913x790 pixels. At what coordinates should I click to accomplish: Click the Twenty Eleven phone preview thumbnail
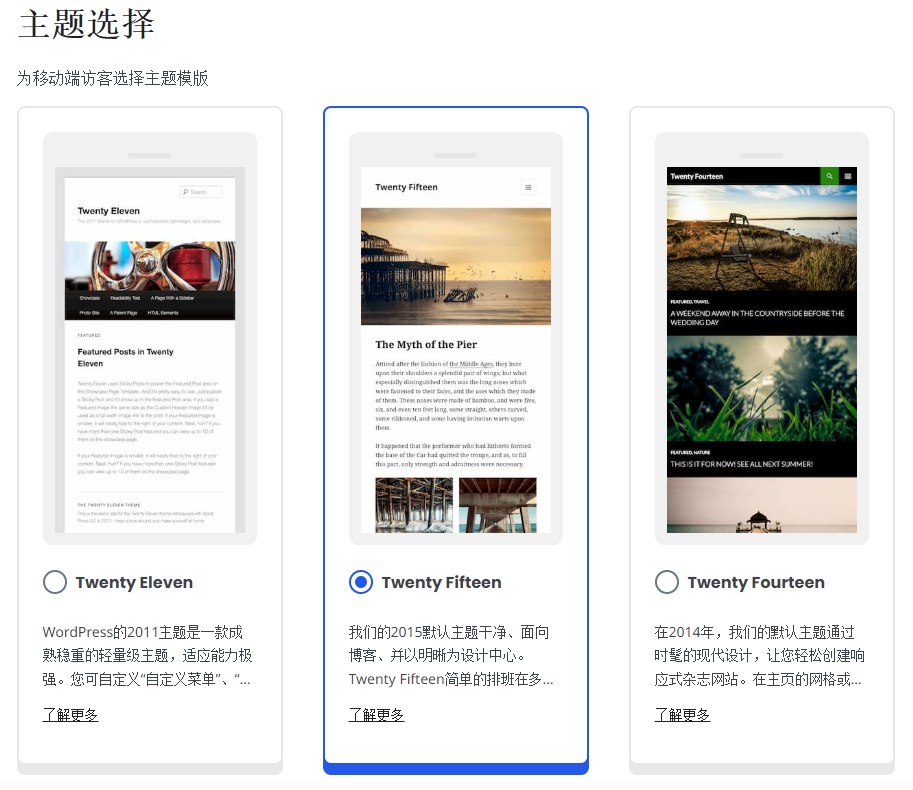(150, 338)
